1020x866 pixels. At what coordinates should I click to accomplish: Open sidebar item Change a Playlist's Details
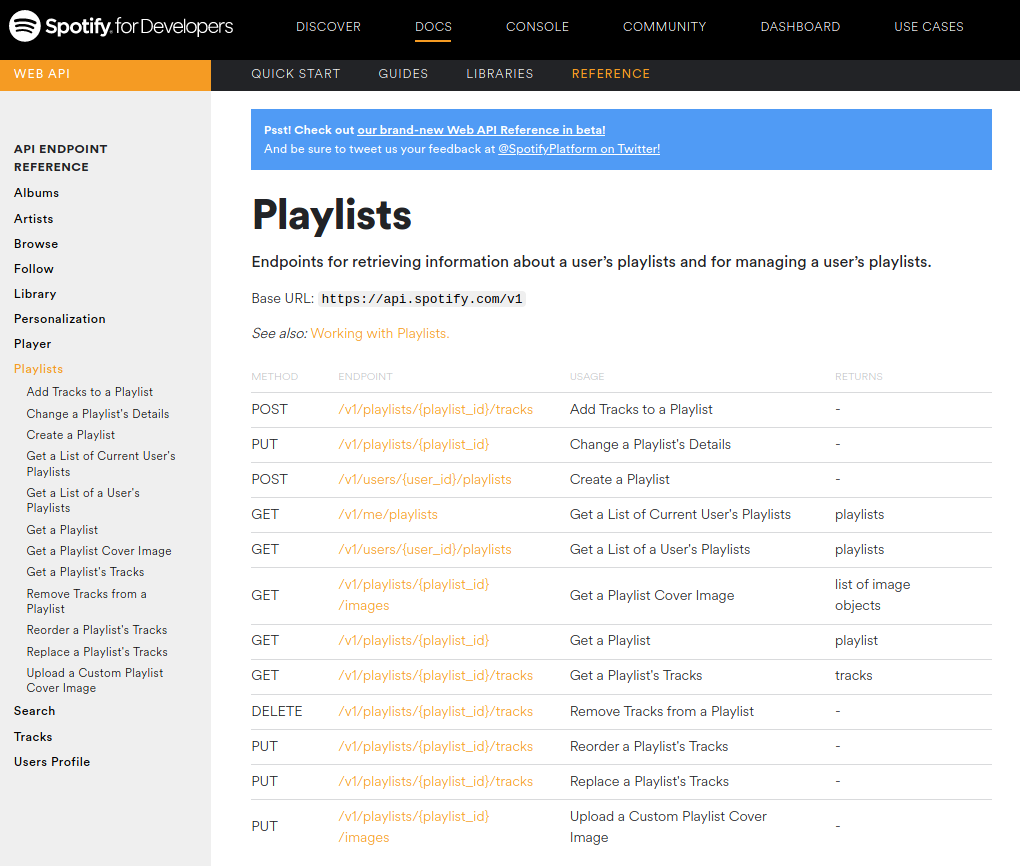click(x=98, y=414)
